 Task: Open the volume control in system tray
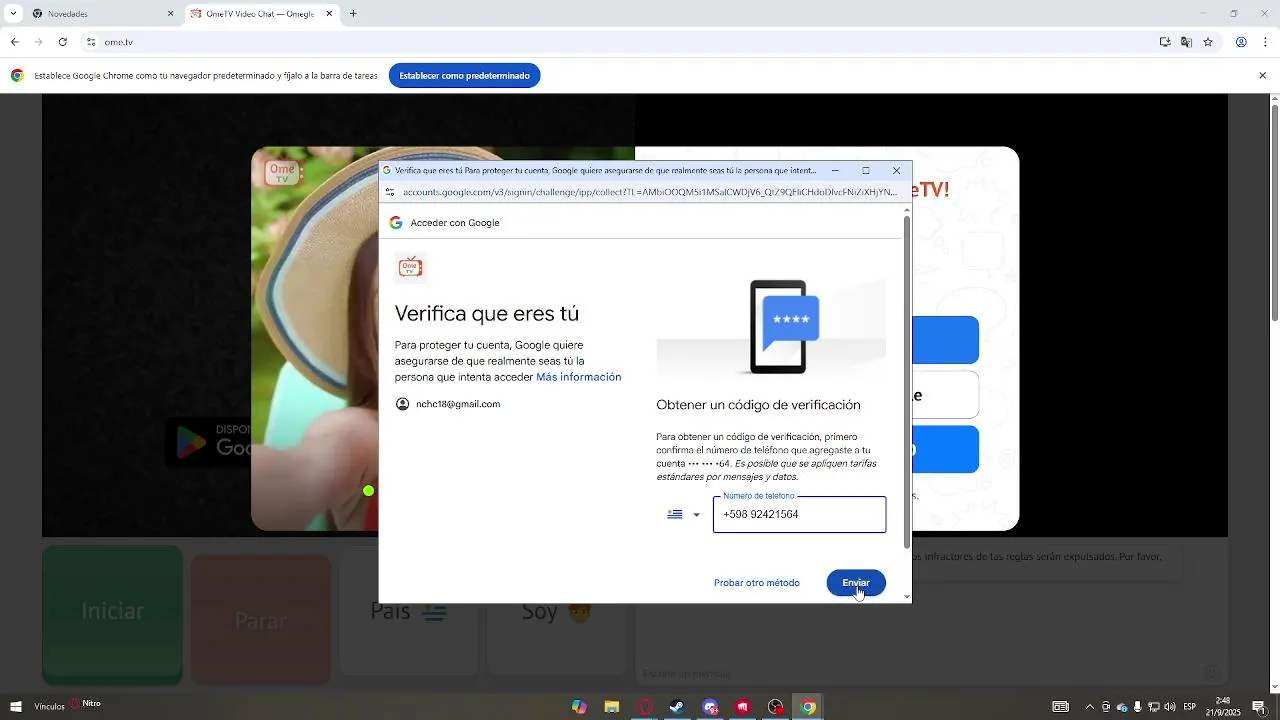pyautogui.click(x=1170, y=707)
